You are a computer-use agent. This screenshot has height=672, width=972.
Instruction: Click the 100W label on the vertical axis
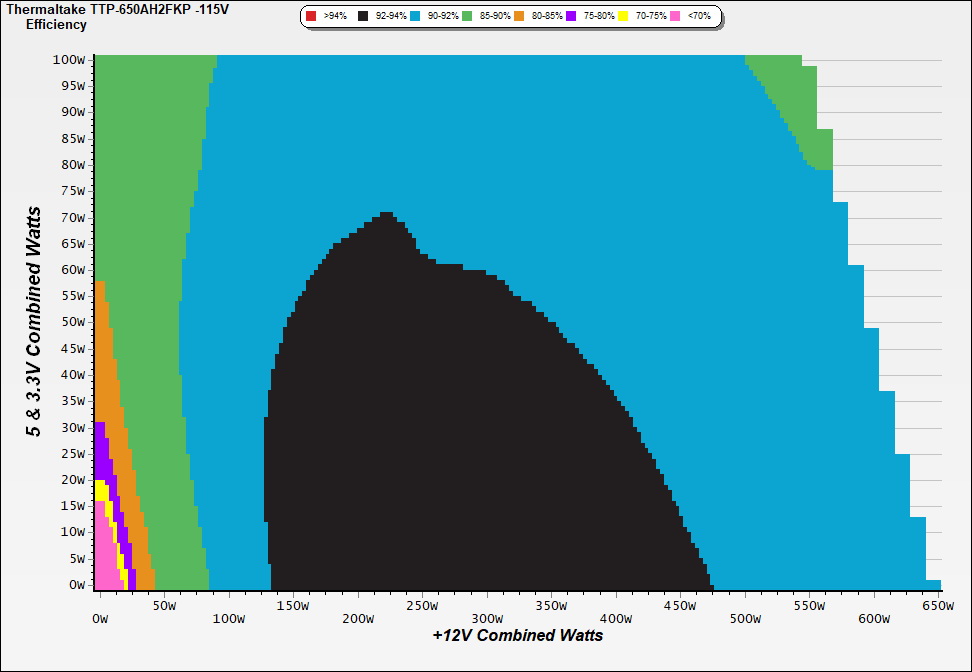click(69, 59)
